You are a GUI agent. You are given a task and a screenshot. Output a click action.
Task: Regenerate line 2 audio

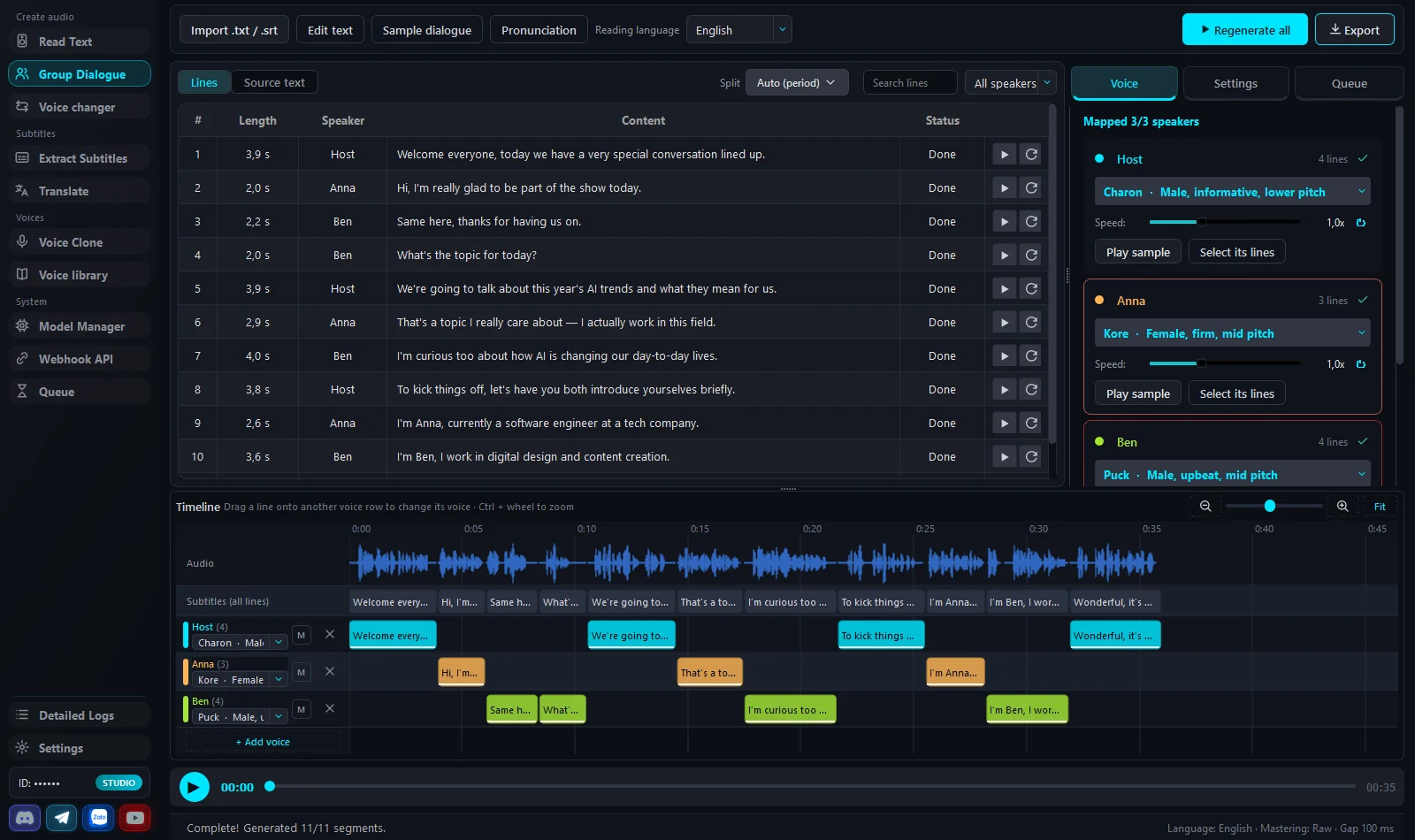point(1031,187)
